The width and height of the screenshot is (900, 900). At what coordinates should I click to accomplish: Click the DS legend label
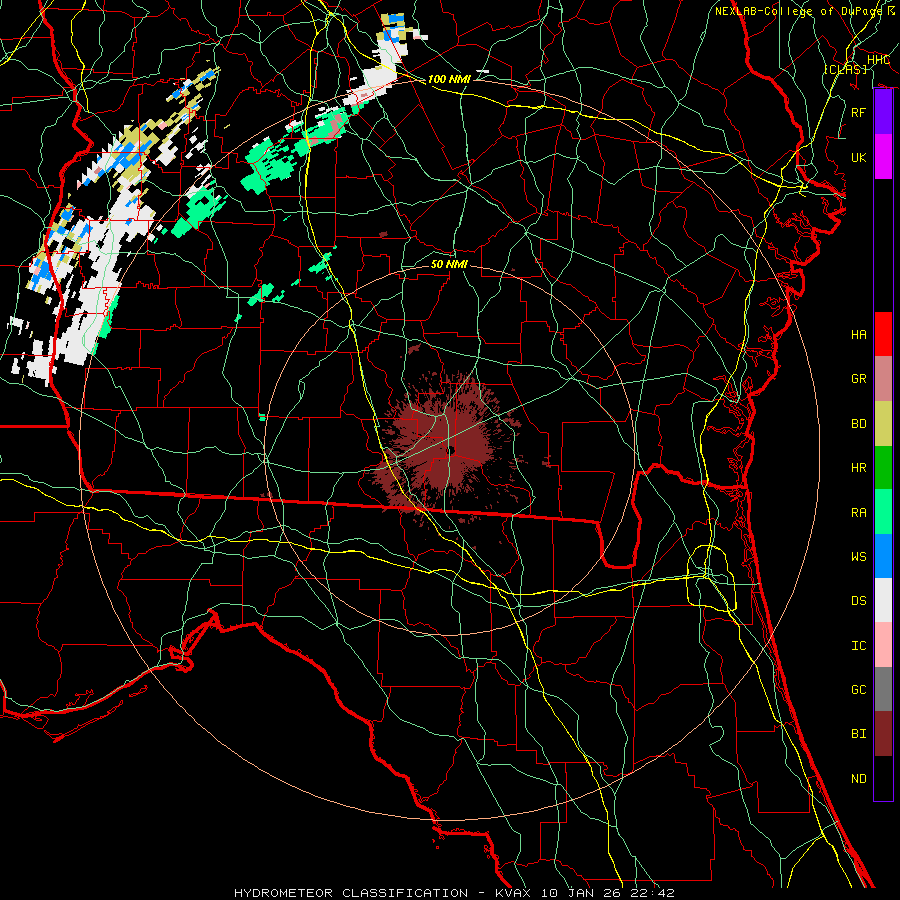[x=859, y=601]
